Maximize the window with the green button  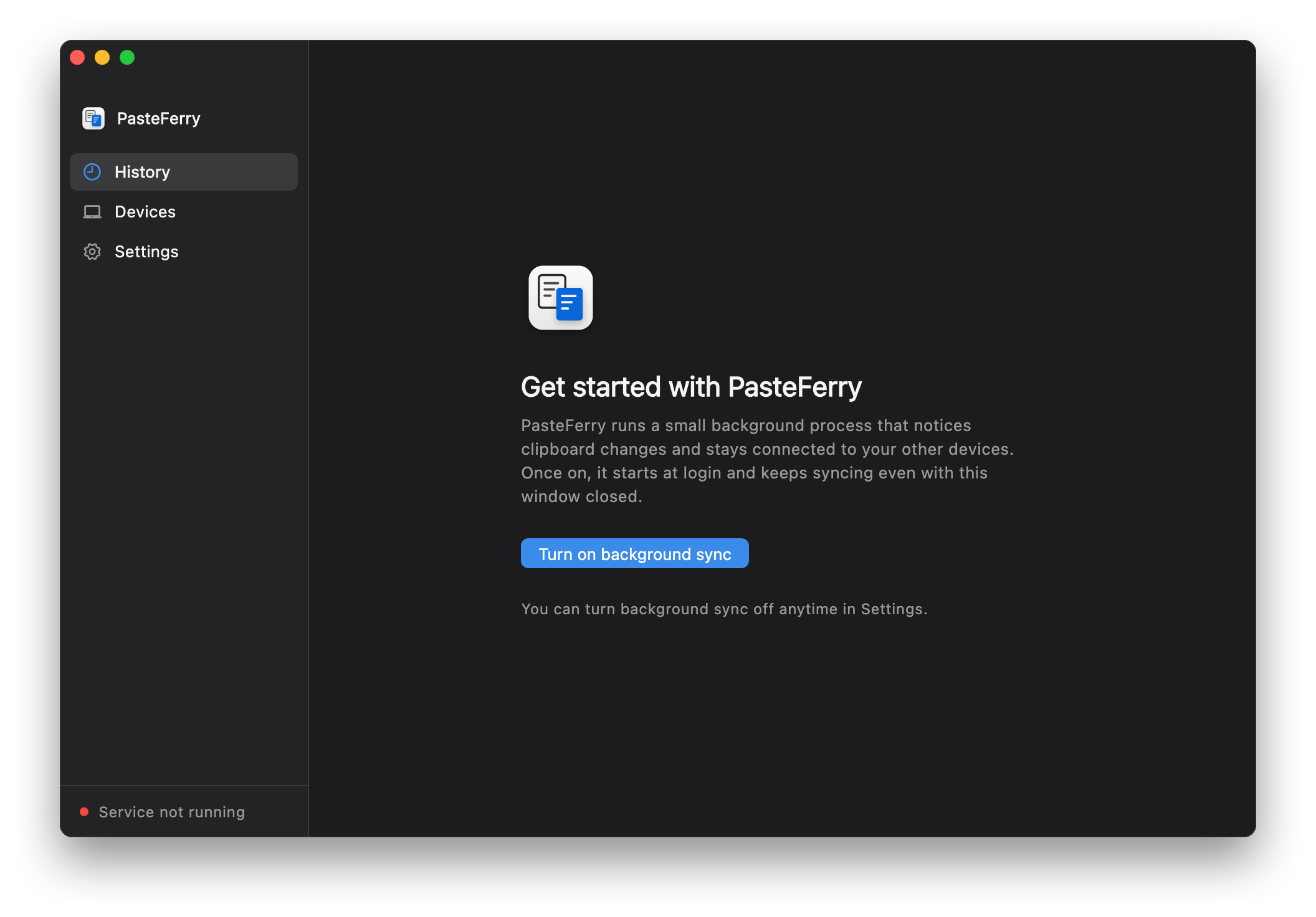pos(127,57)
